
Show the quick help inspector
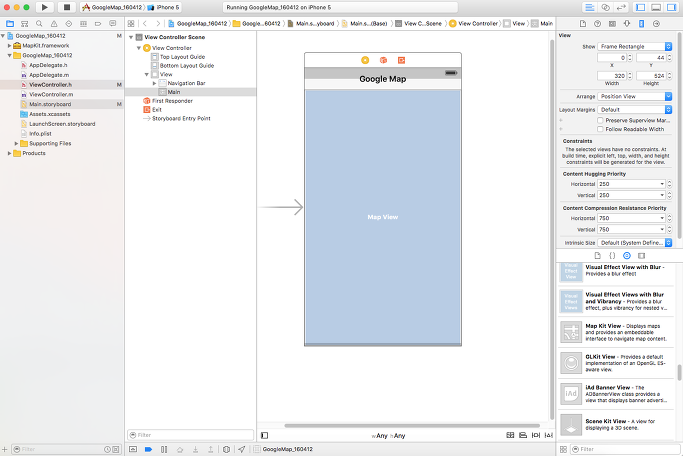click(x=598, y=24)
